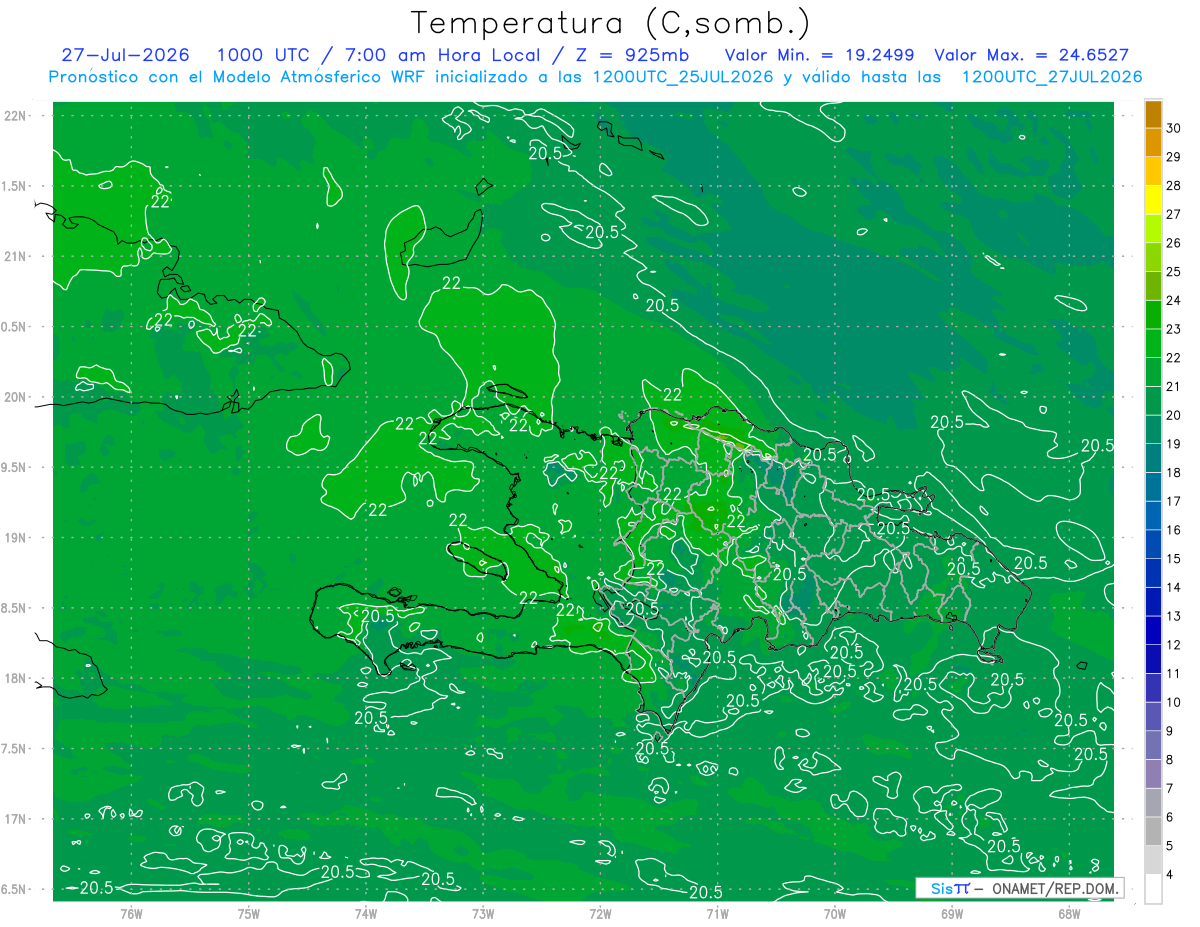
Task: Click the "75W" longitude axis label
Action: [x=248, y=914]
